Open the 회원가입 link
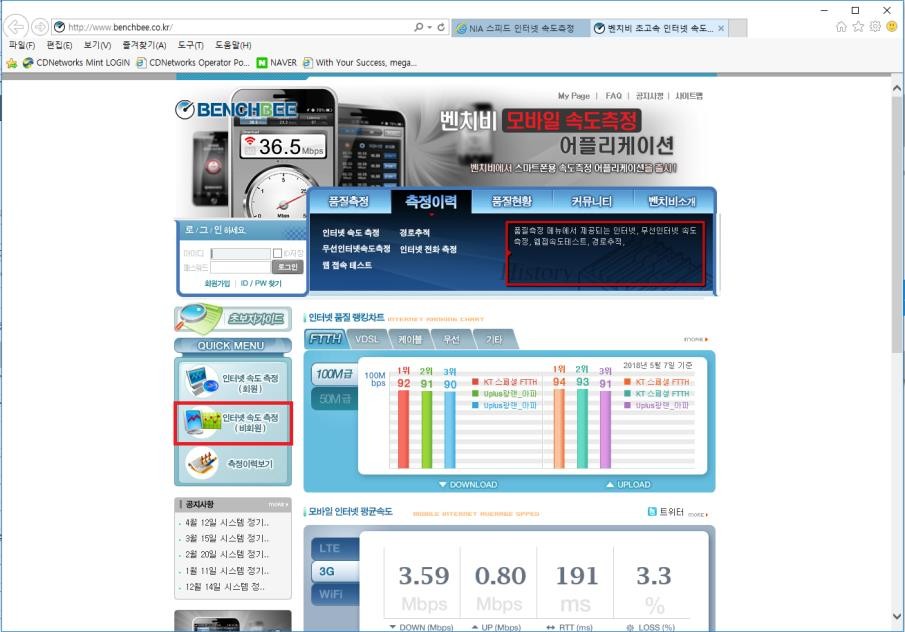 [217, 283]
